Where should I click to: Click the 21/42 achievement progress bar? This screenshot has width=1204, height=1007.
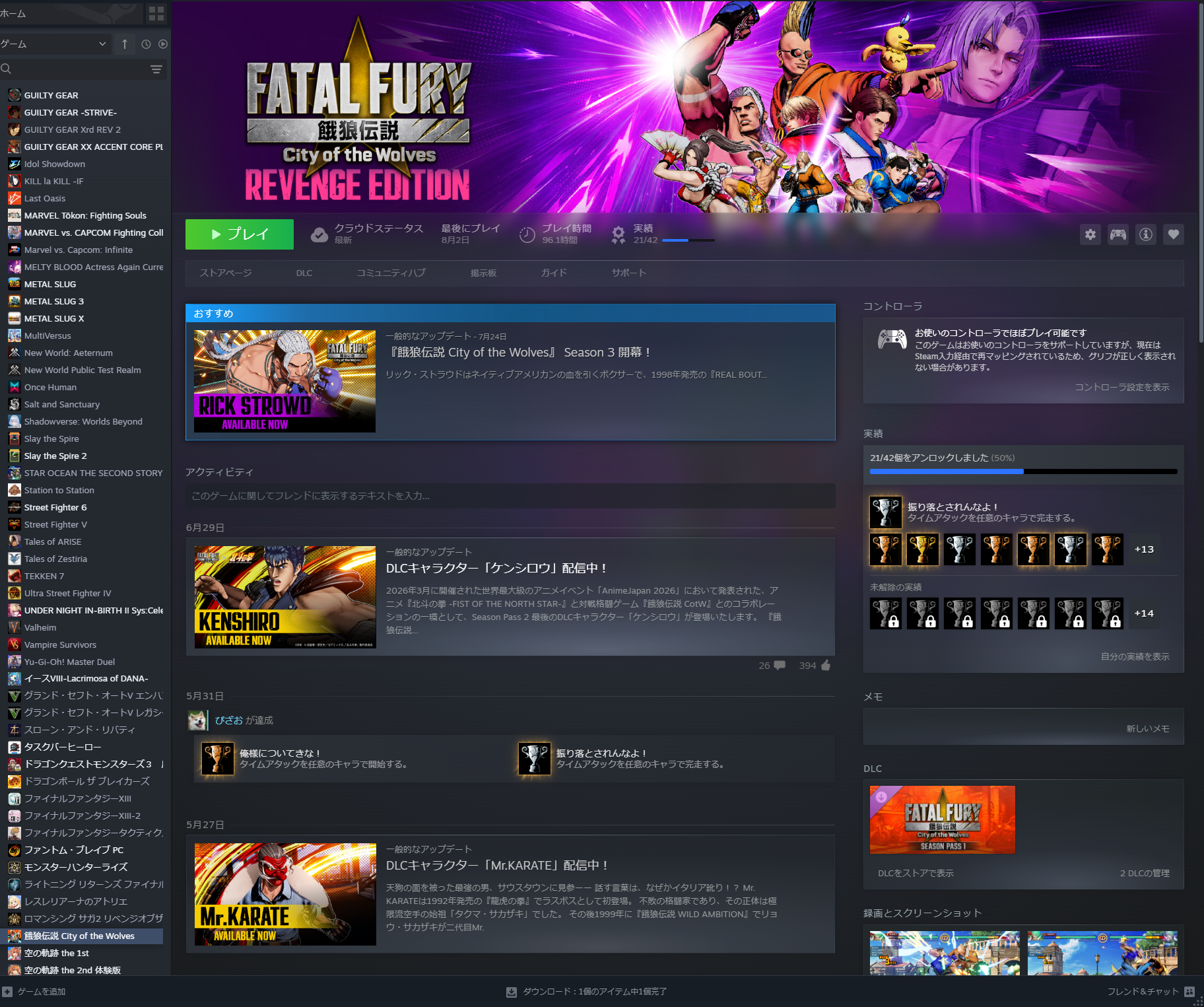688,240
